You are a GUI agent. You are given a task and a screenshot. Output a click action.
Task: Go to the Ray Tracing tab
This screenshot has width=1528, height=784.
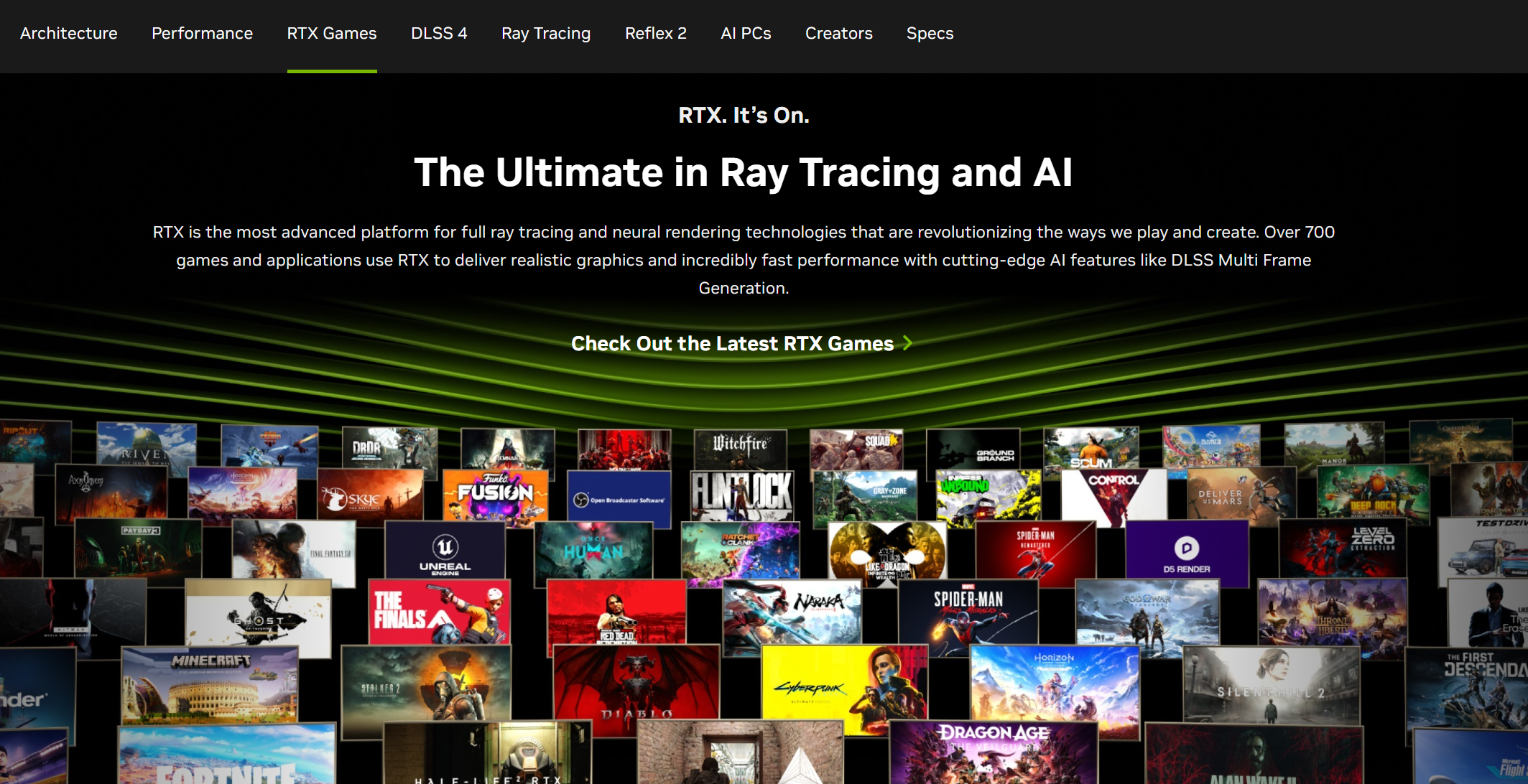(546, 33)
